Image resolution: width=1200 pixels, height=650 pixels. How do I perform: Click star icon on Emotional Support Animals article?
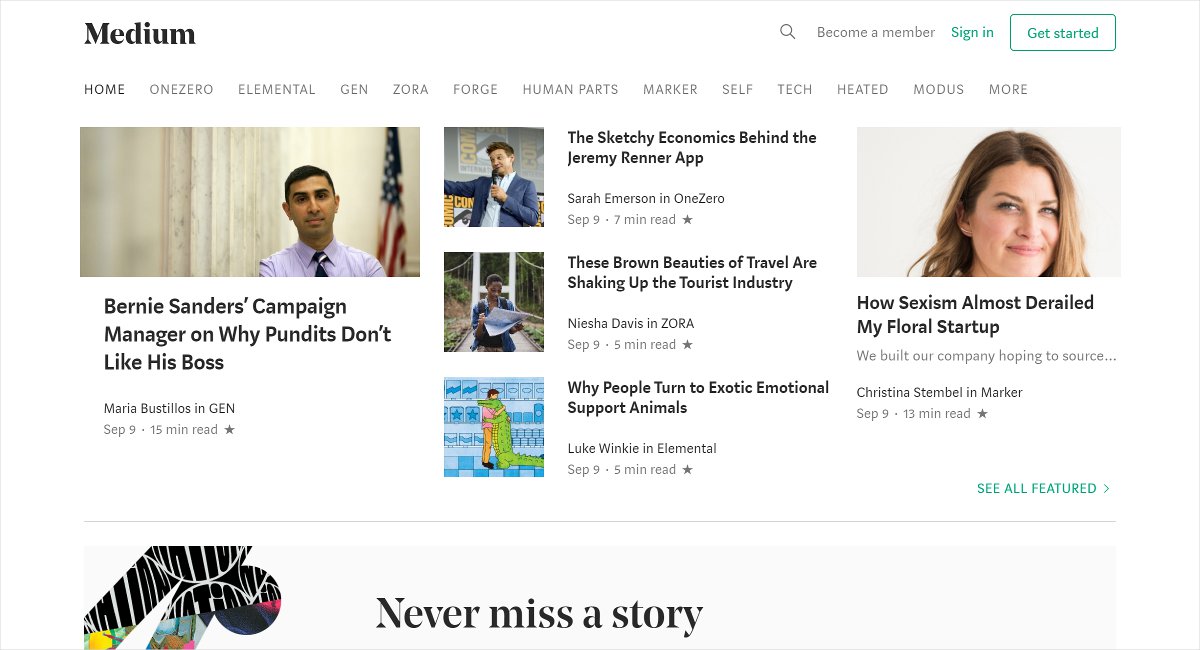coord(687,470)
